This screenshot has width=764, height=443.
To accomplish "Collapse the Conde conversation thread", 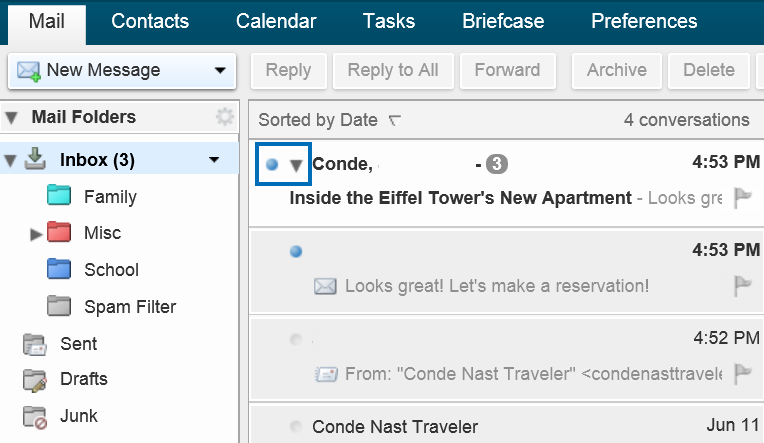I will pyautogui.click(x=296, y=165).
